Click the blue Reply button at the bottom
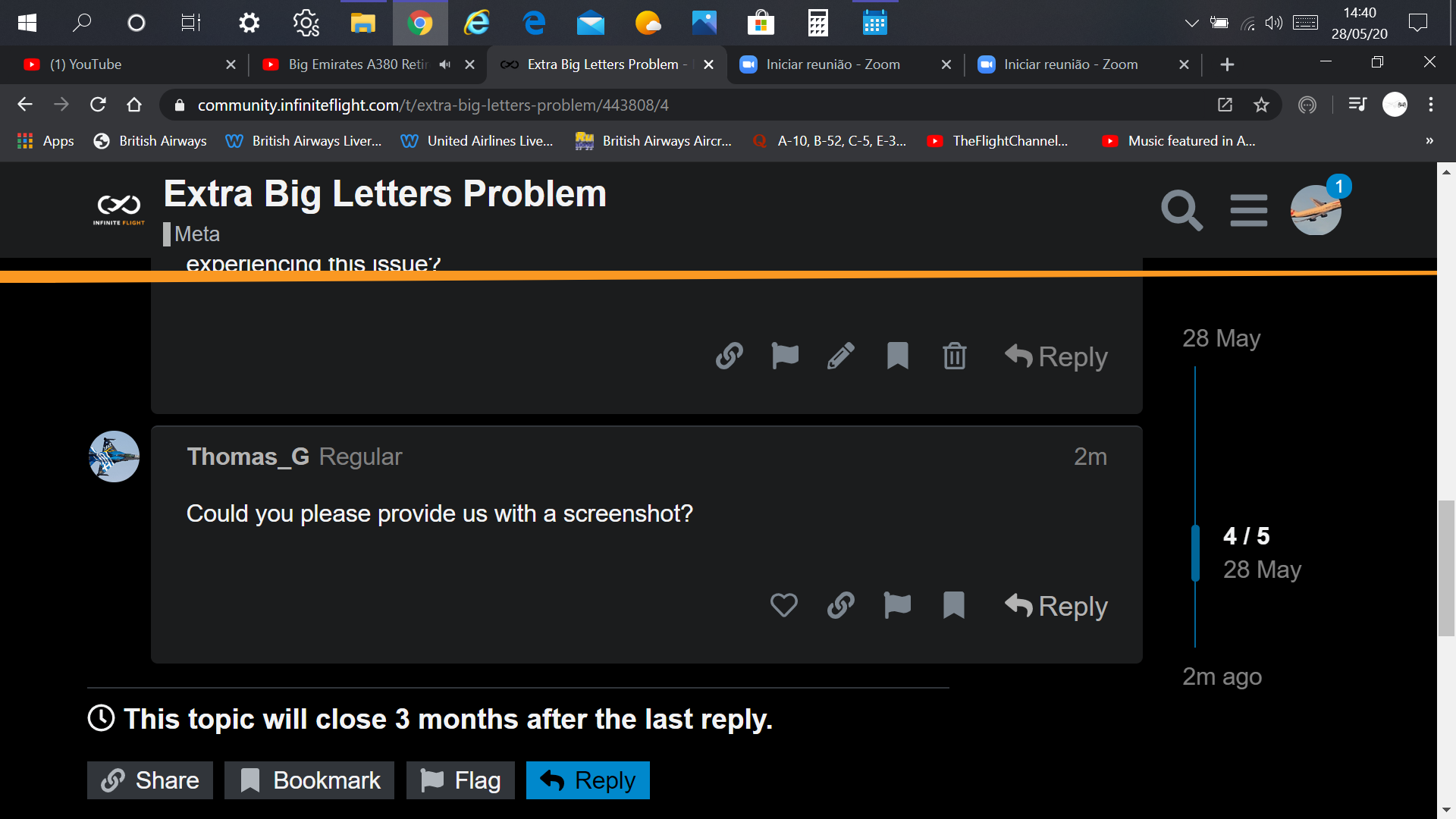The width and height of the screenshot is (1456, 819). [x=588, y=780]
